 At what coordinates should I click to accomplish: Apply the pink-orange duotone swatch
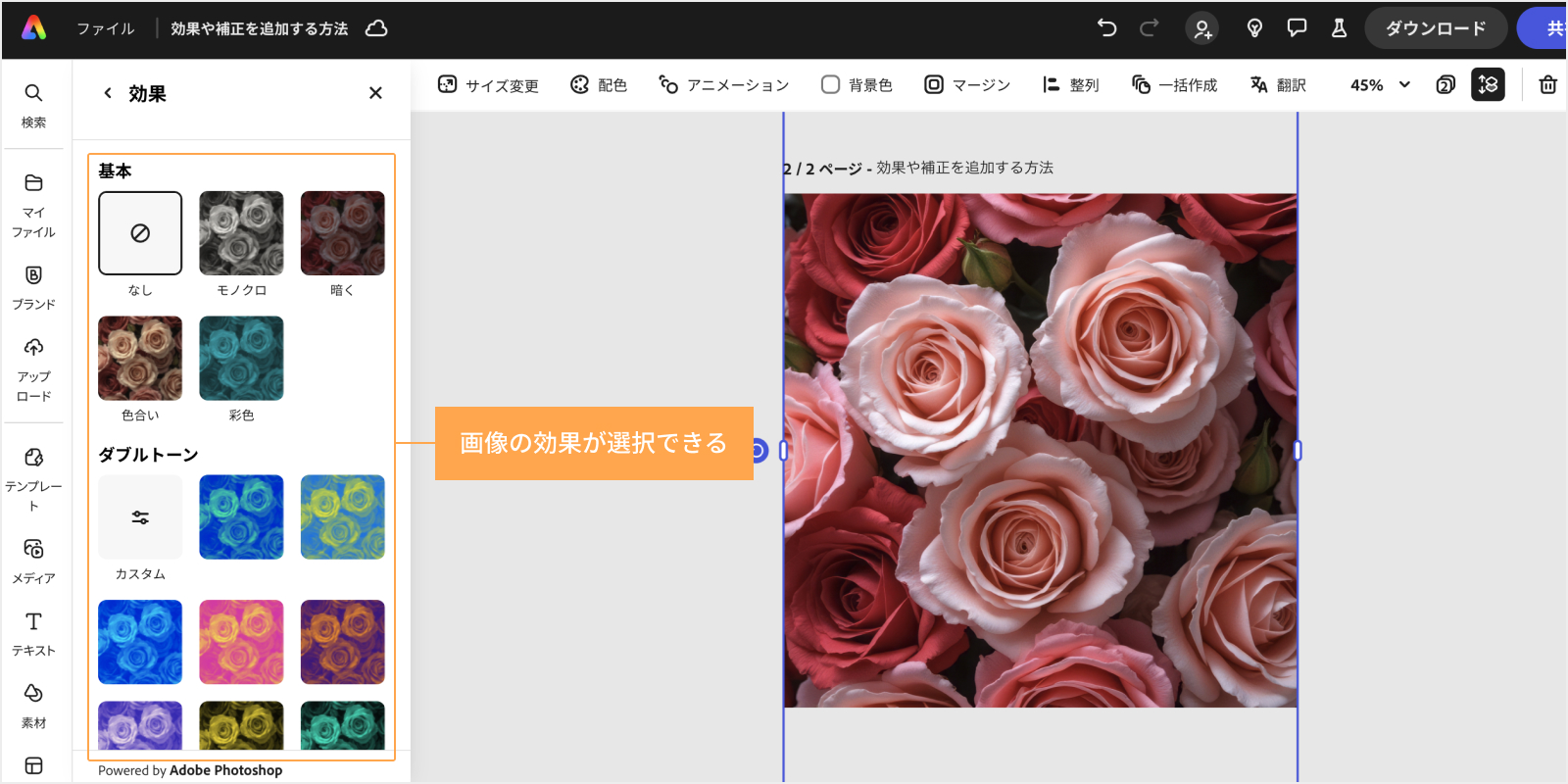tap(241, 642)
